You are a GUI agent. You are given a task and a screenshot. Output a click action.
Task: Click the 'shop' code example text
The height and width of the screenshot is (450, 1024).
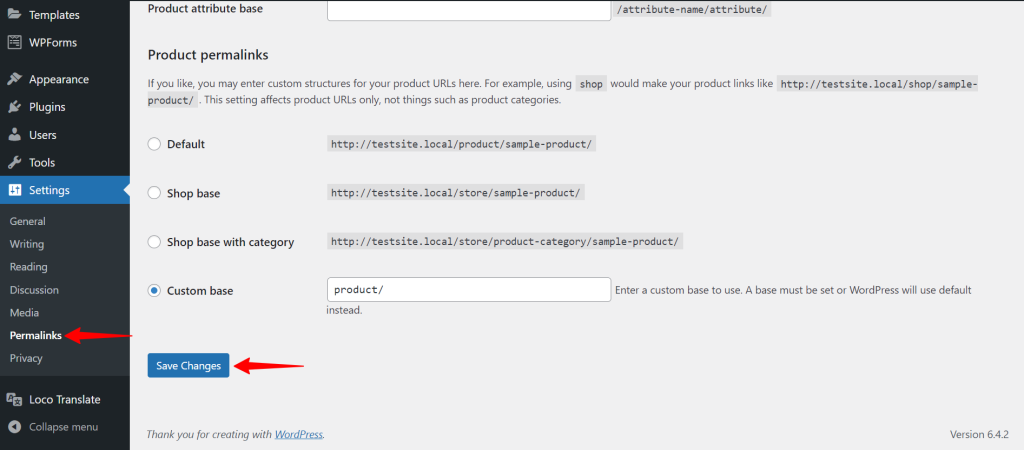pyautogui.click(x=591, y=84)
